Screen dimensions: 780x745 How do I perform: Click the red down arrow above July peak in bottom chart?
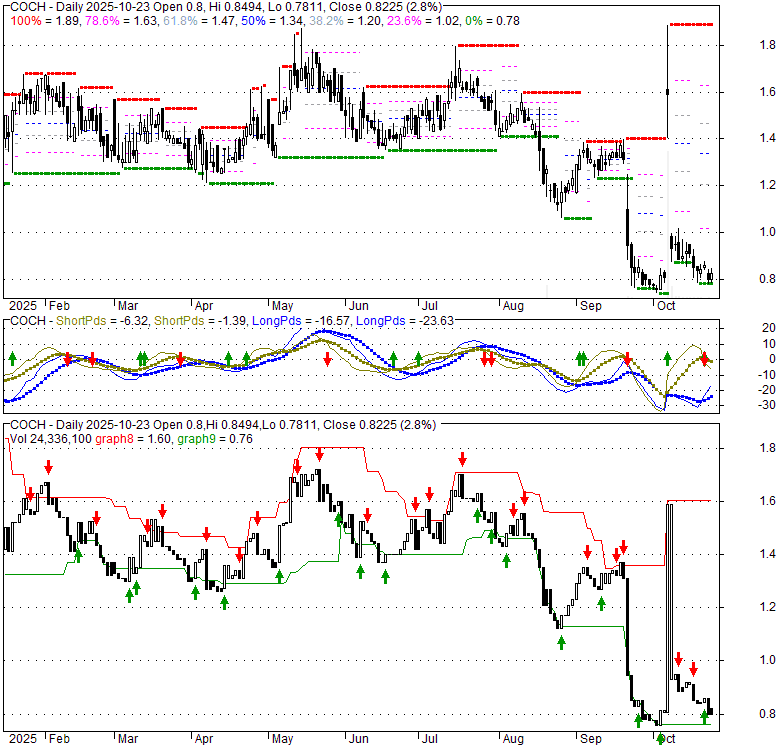pyautogui.click(x=463, y=459)
